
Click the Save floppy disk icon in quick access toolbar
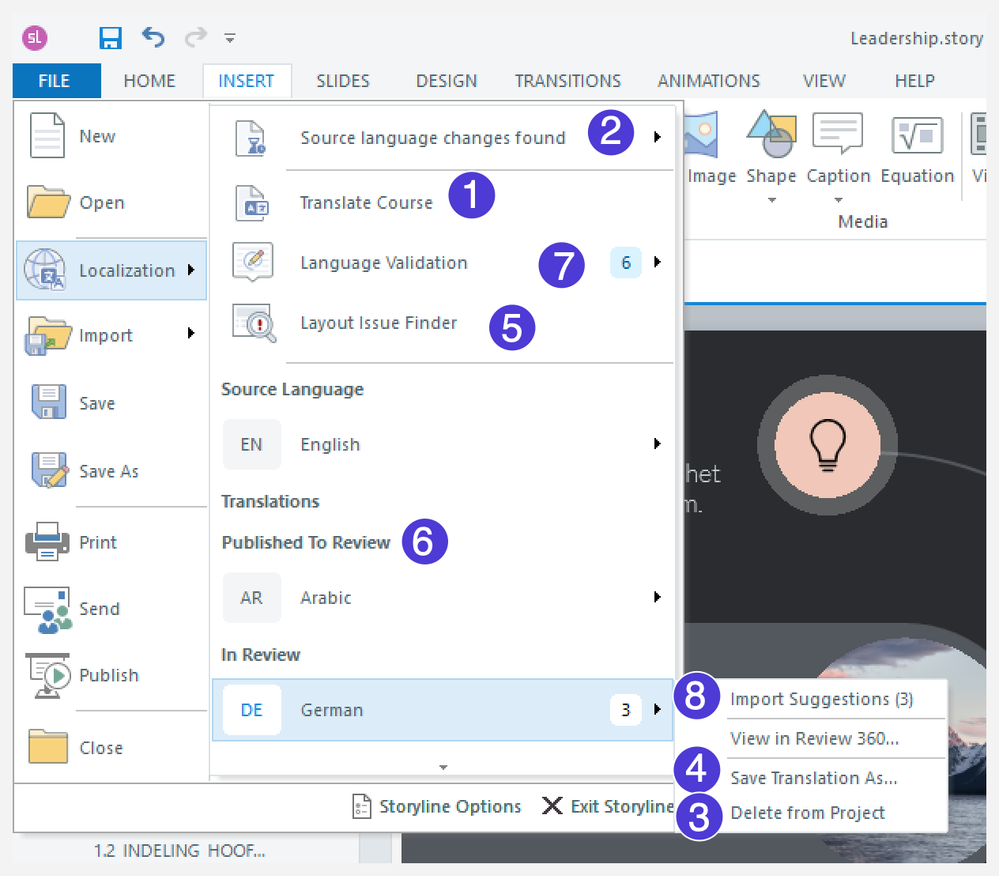tap(110, 38)
